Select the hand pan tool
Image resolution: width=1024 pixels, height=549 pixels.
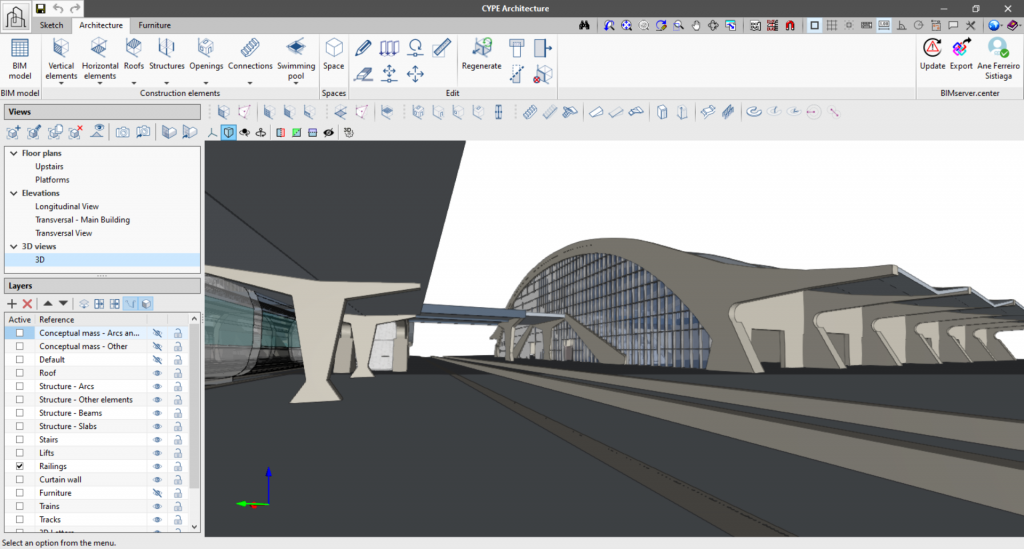pyautogui.click(x=696, y=25)
